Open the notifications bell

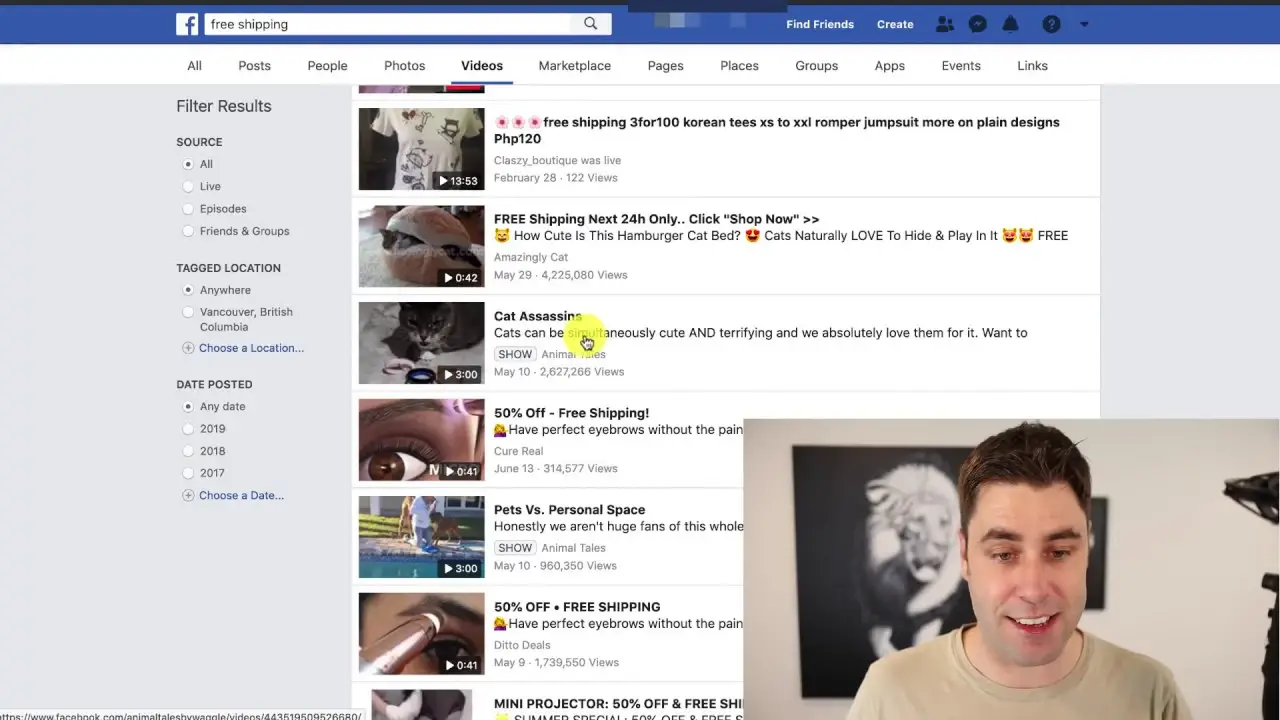click(x=1011, y=24)
